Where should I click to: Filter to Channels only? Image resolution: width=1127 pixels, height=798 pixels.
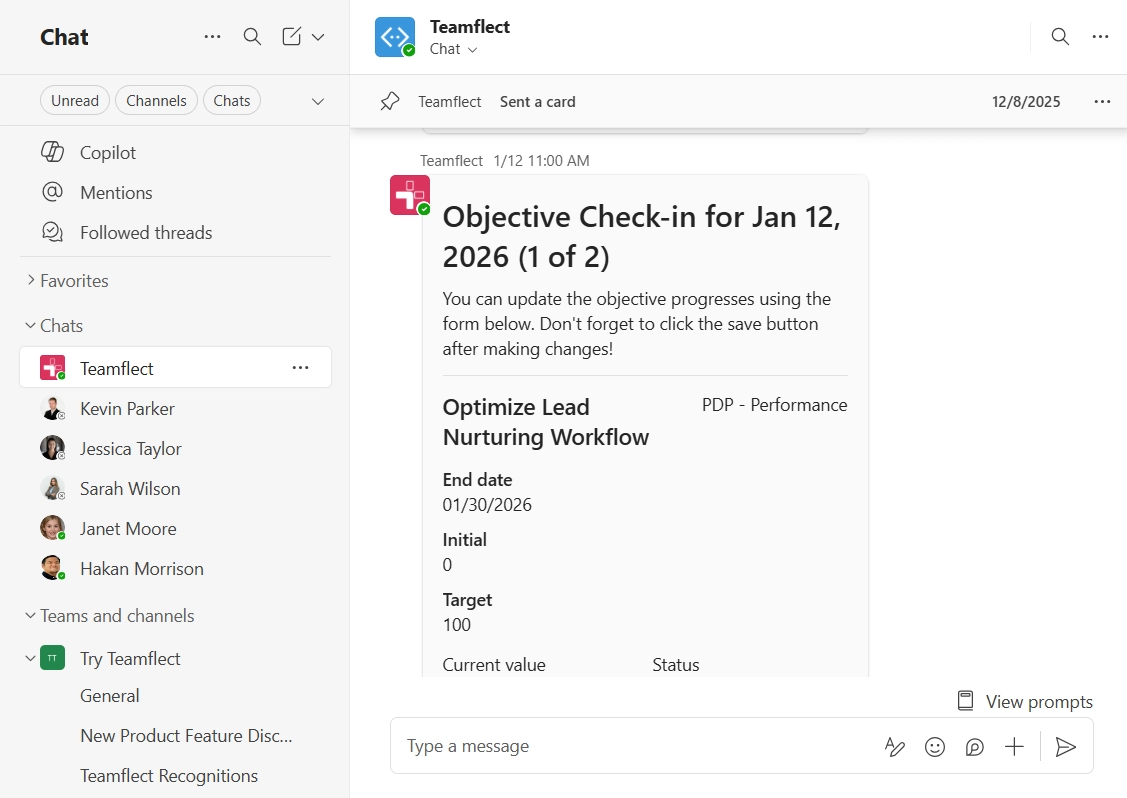click(156, 100)
